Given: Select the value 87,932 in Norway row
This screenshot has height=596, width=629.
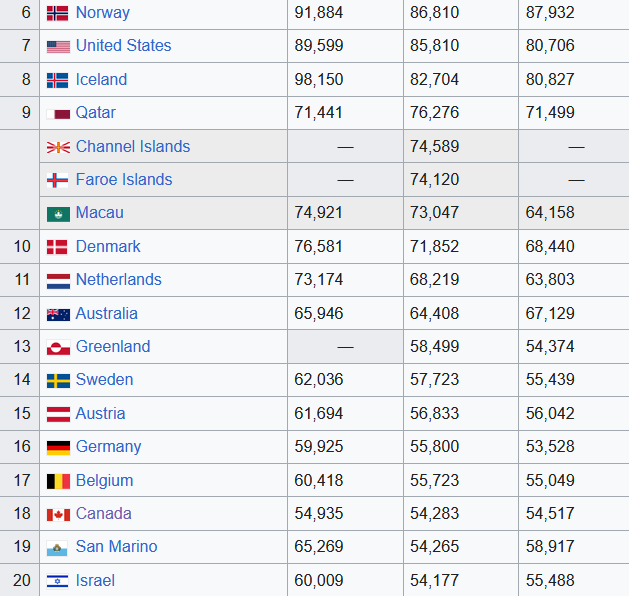Looking at the screenshot, I should [x=550, y=12].
